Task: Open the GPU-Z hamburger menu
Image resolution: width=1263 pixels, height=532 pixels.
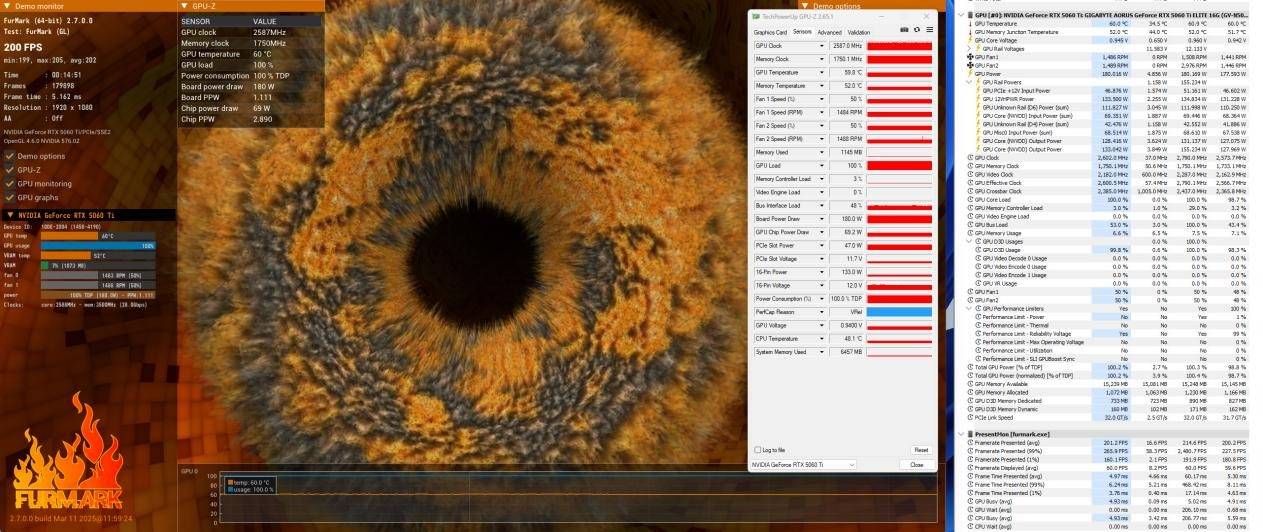Action: (x=928, y=31)
